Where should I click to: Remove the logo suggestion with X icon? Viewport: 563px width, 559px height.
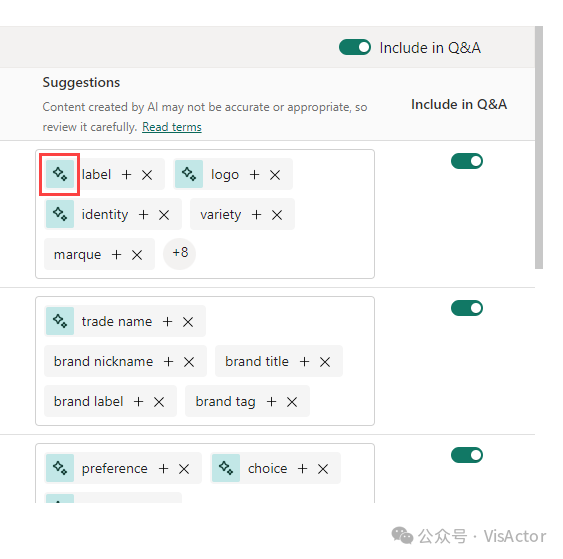(x=275, y=175)
